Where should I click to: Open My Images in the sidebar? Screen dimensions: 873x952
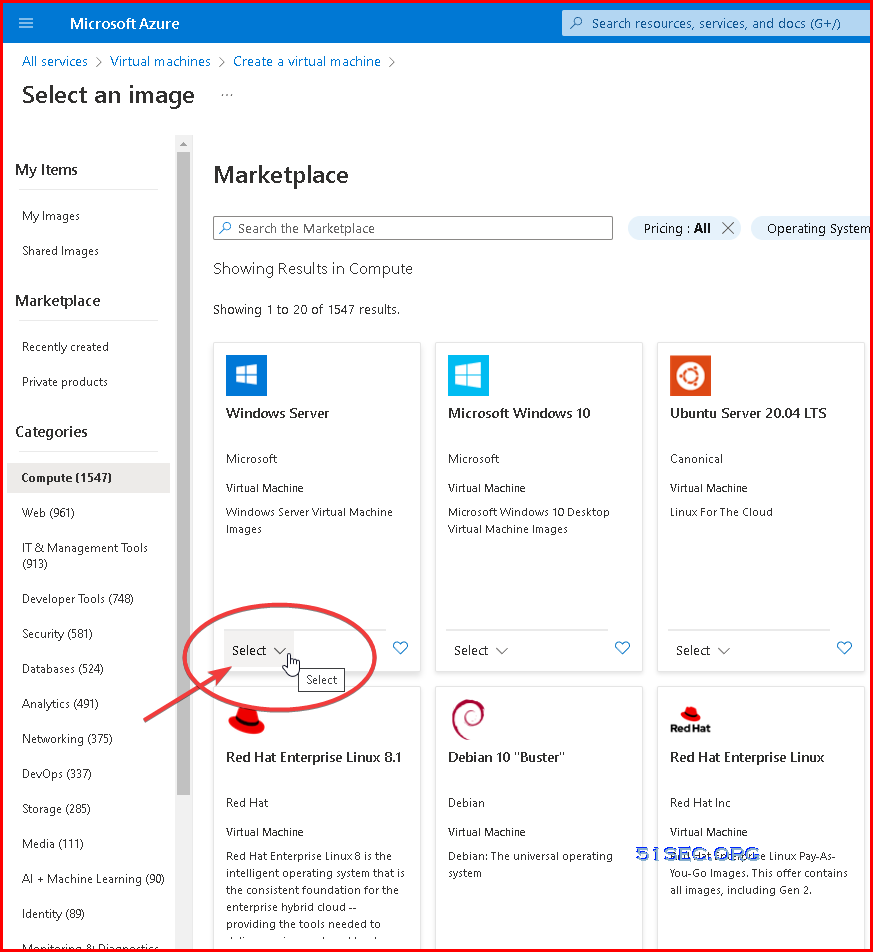(x=51, y=216)
